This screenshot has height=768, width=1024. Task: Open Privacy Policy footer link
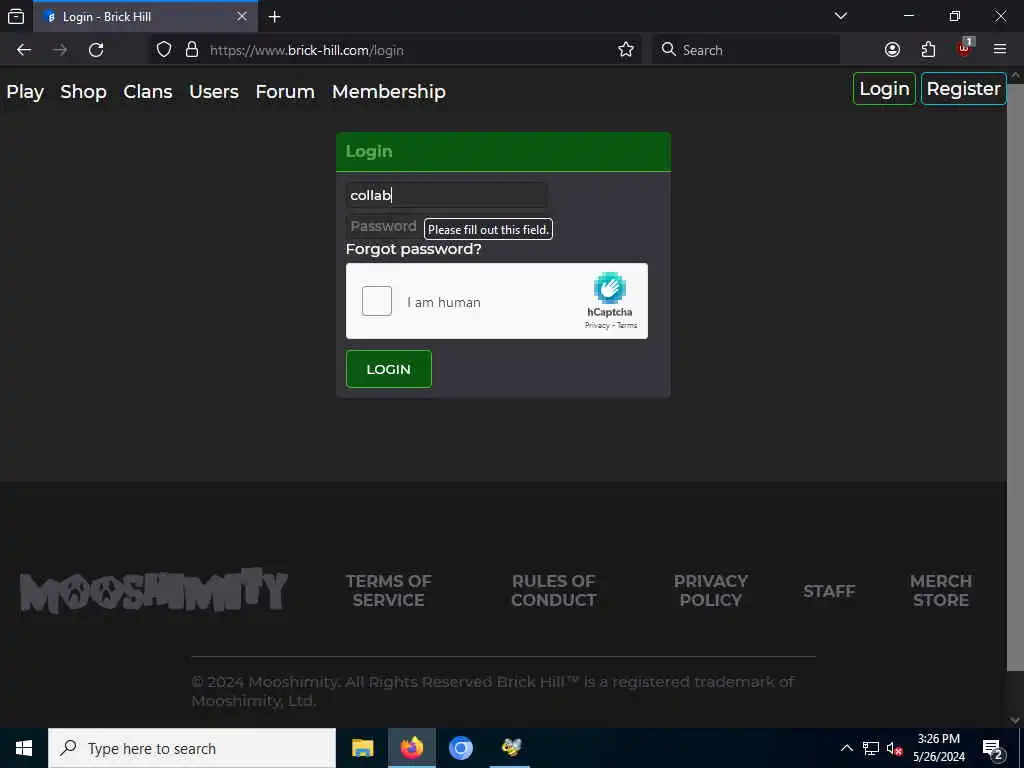click(x=711, y=590)
